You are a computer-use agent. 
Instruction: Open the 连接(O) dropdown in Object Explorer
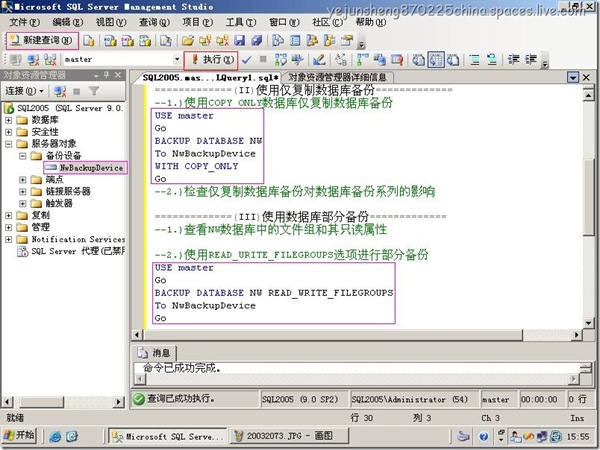click(x=24, y=91)
